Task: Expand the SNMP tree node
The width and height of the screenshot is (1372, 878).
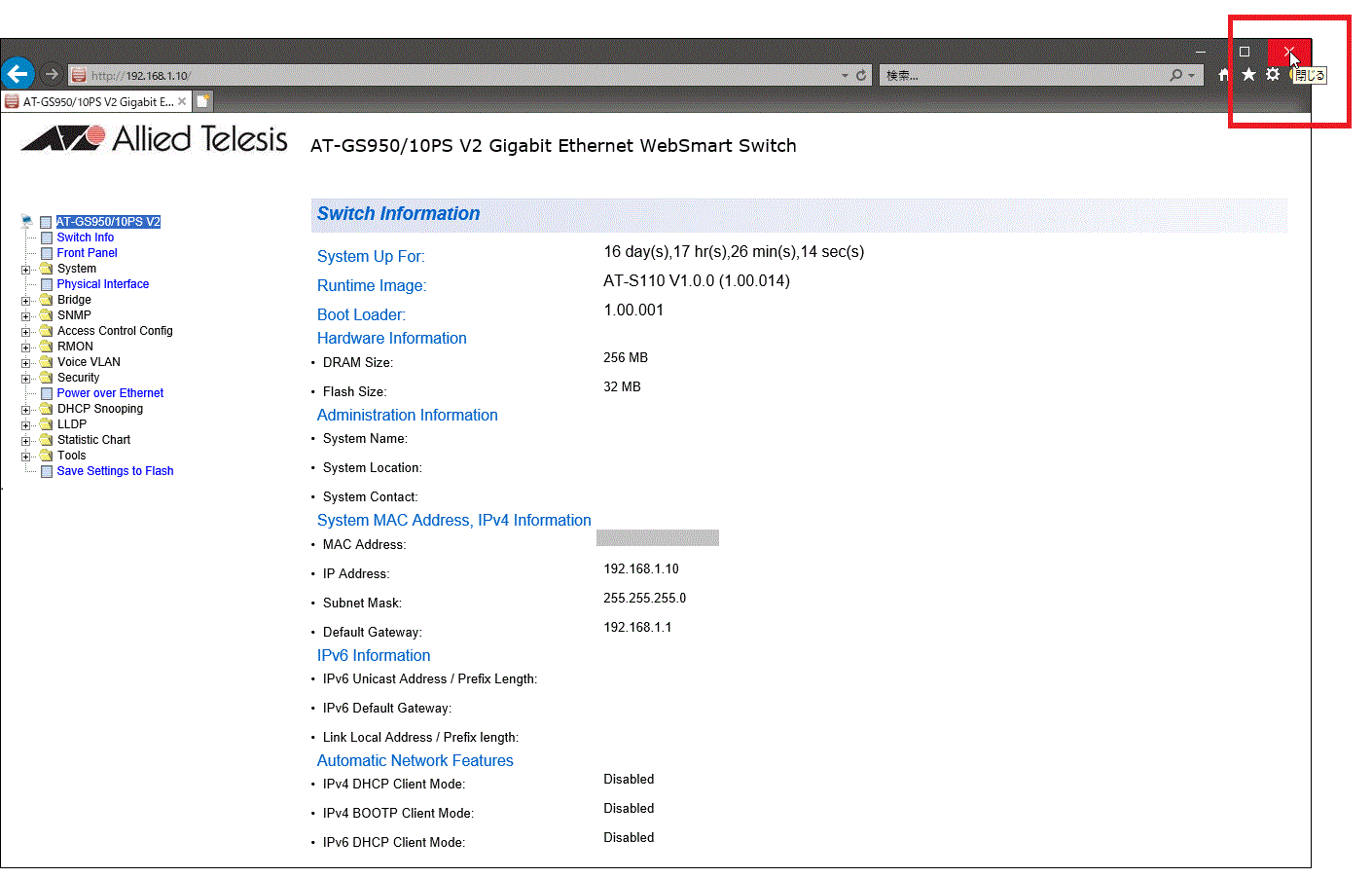Action: point(26,316)
